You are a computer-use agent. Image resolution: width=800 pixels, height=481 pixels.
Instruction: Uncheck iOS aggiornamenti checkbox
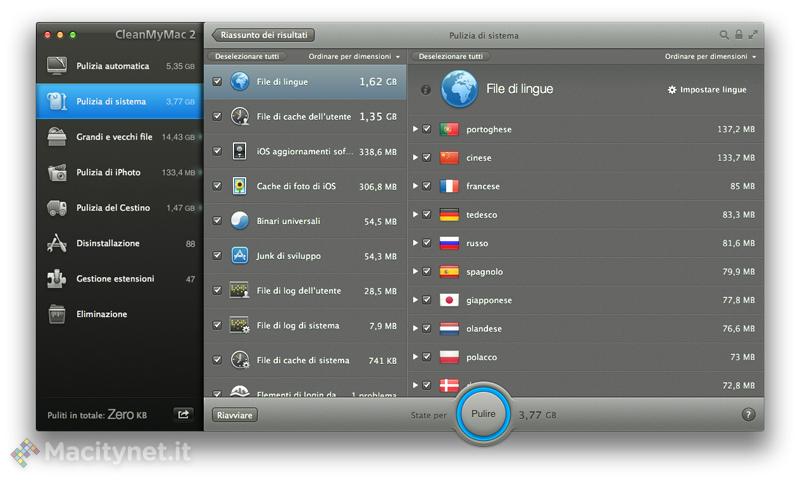[217, 151]
